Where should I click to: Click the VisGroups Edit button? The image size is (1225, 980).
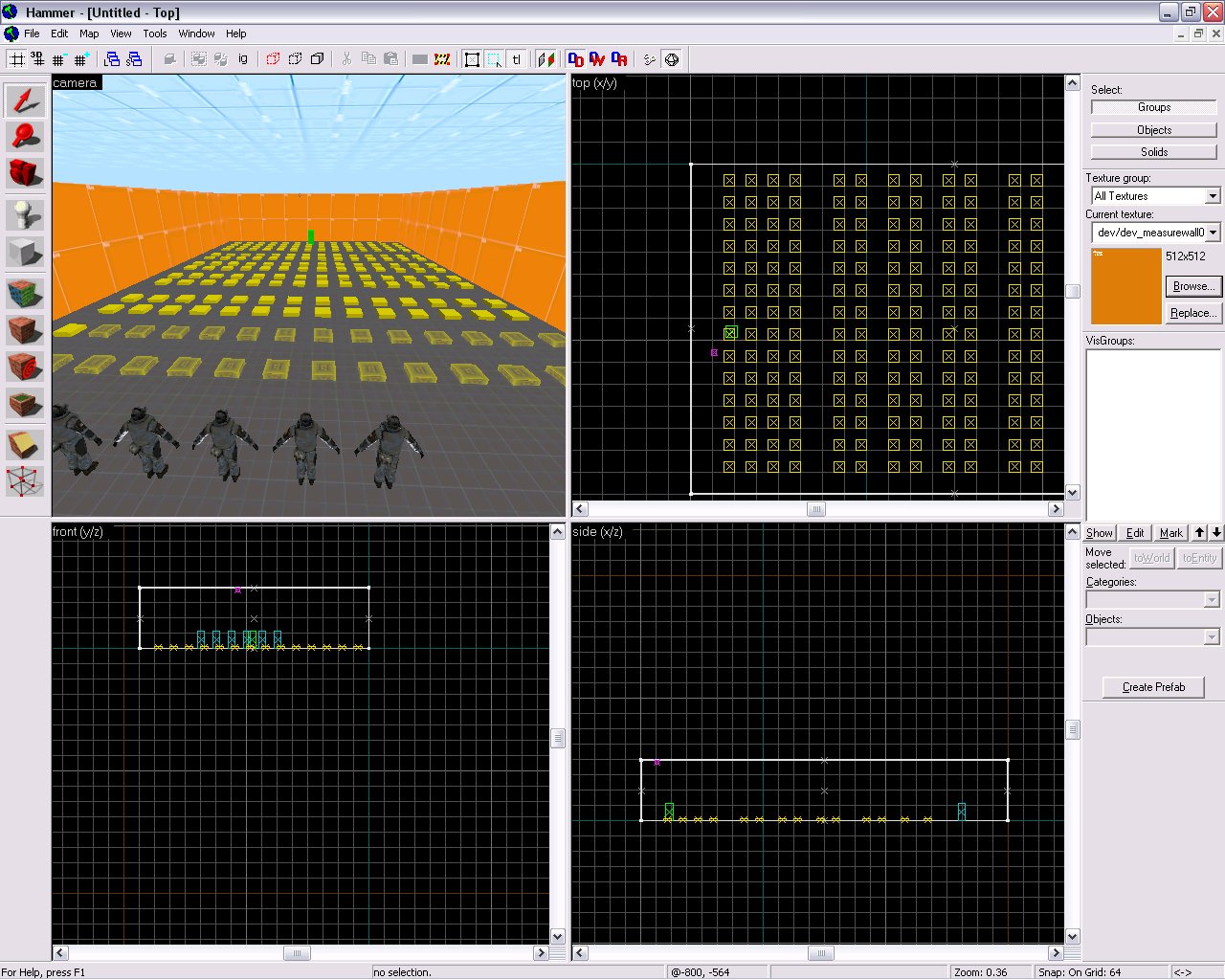point(1135,533)
